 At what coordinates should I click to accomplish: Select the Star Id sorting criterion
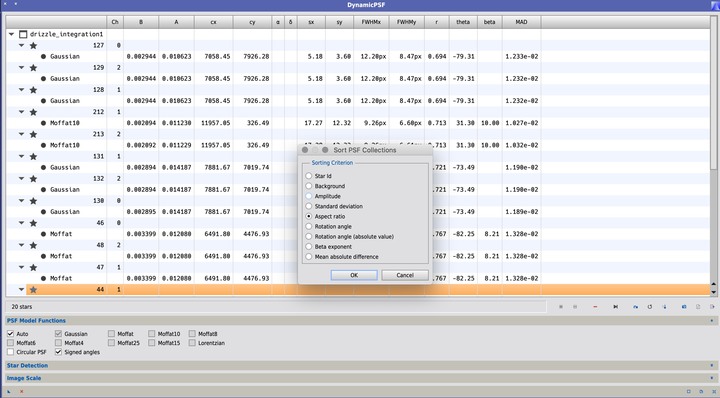click(309, 176)
